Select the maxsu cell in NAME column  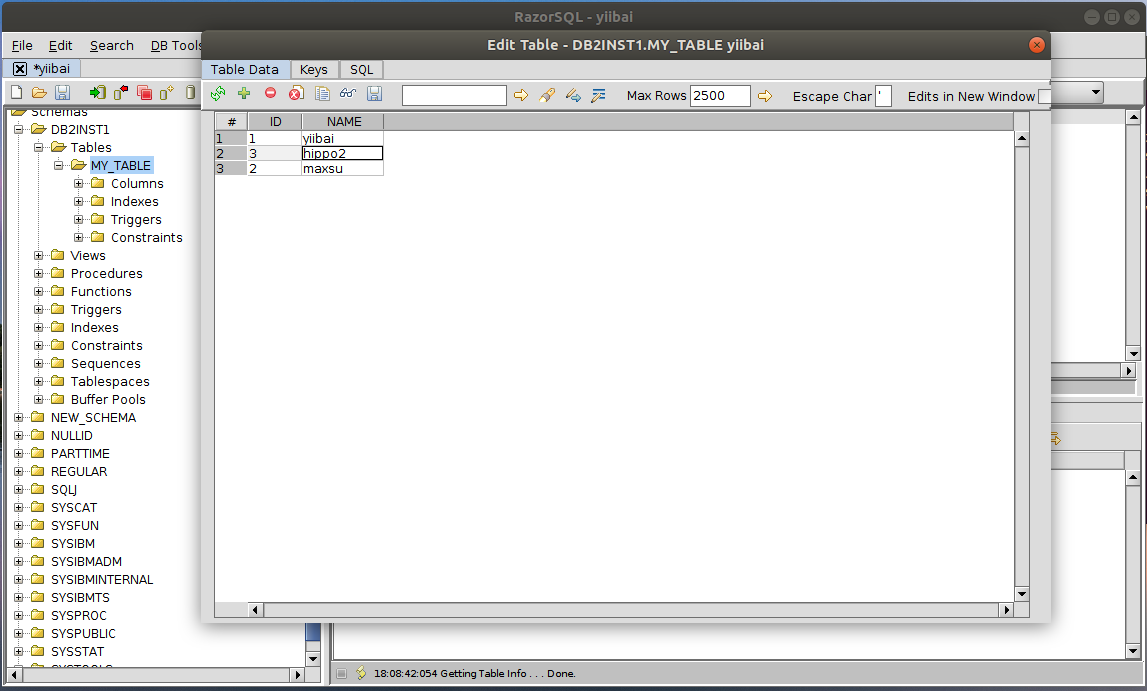click(342, 169)
